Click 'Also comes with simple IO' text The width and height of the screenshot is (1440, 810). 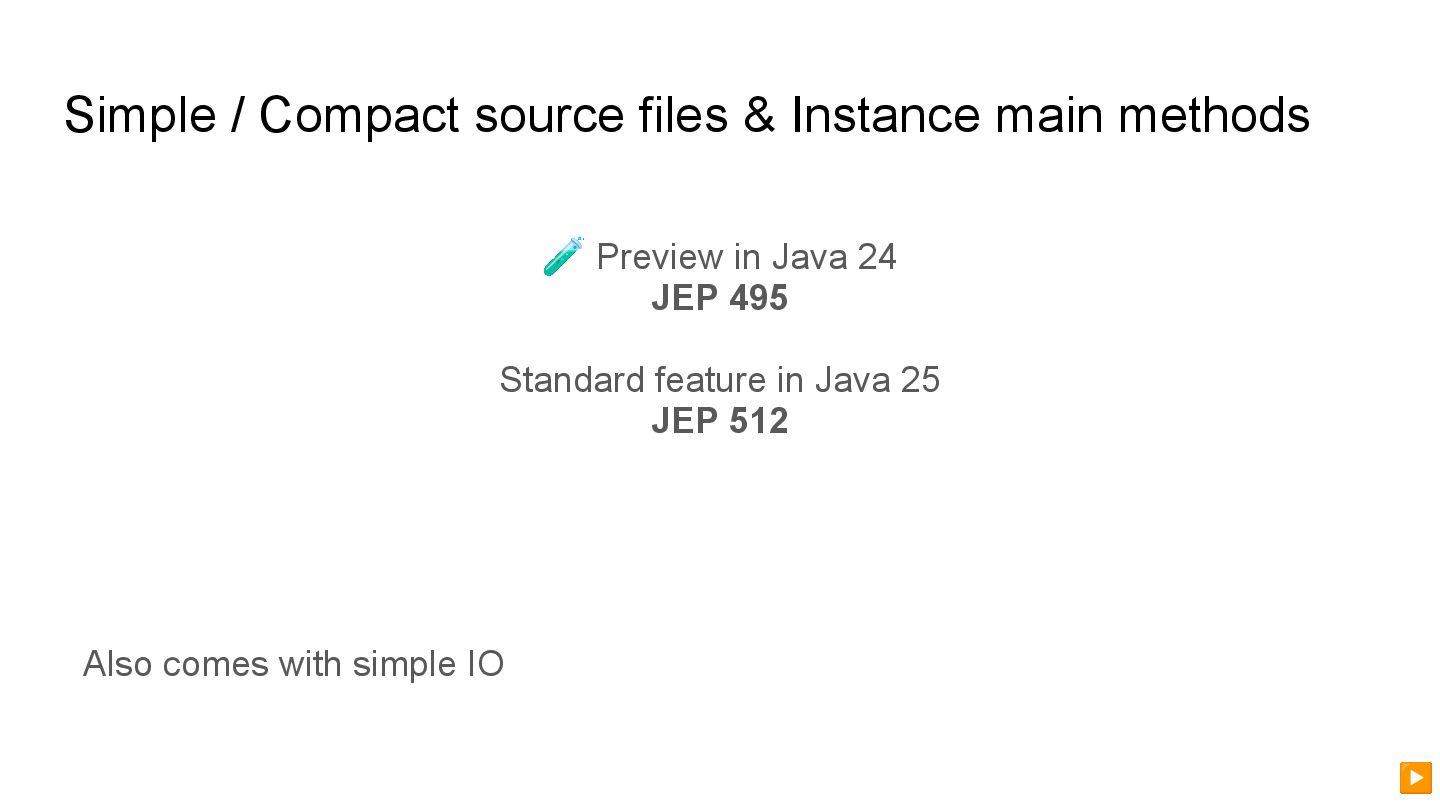[293, 664]
